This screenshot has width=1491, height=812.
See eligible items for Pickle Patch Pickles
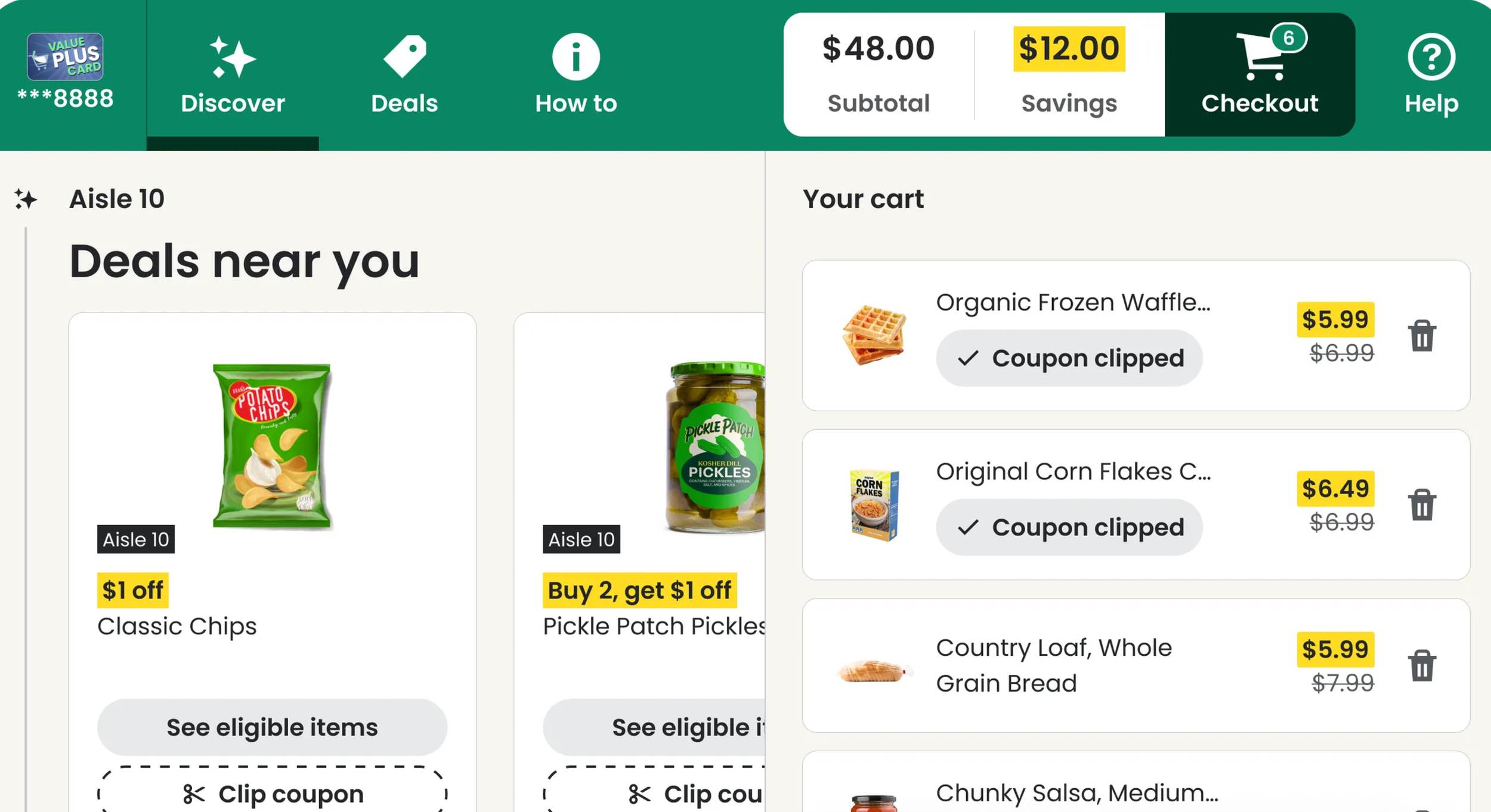click(x=654, y=727)
